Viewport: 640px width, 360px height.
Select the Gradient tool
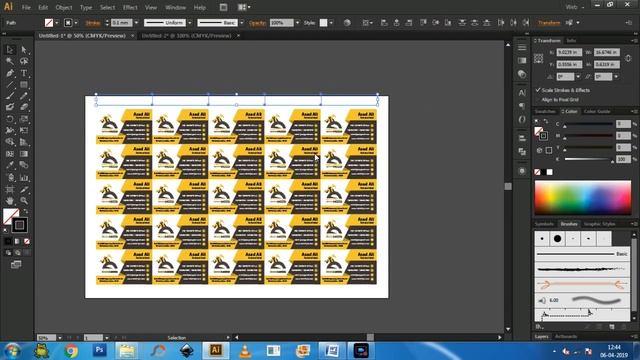[24, 154]
